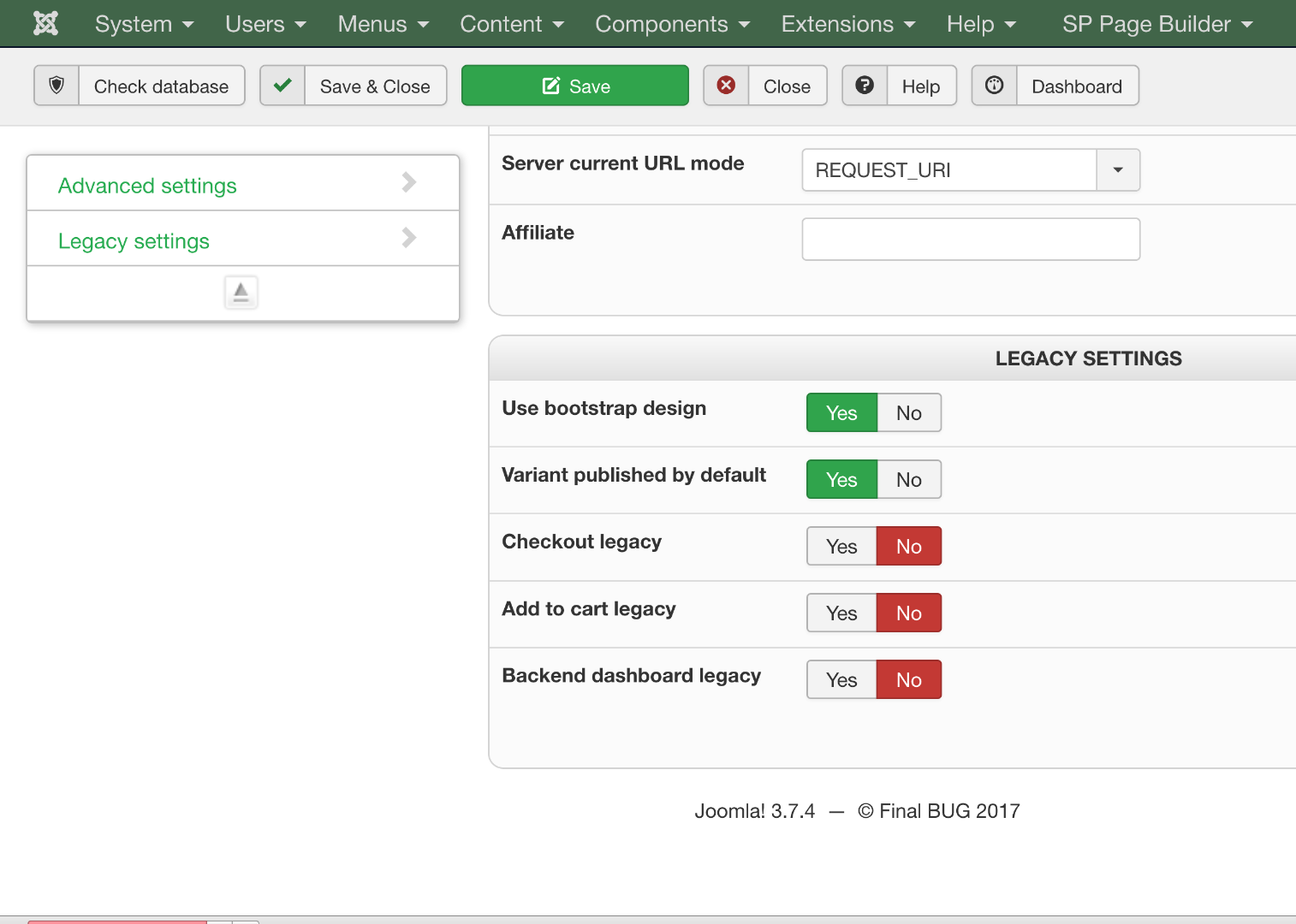Viewport: 1296px width, 924px height.
Task: Click the Server current URL mode label
Action: [x=623, y=163]
